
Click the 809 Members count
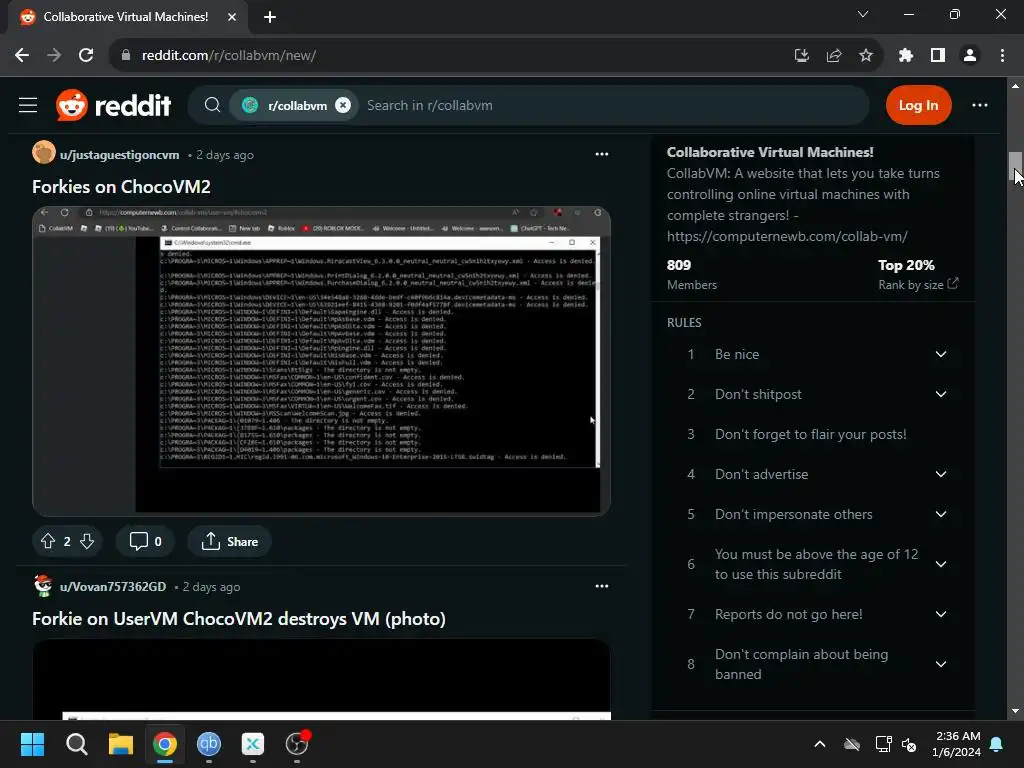692,274
